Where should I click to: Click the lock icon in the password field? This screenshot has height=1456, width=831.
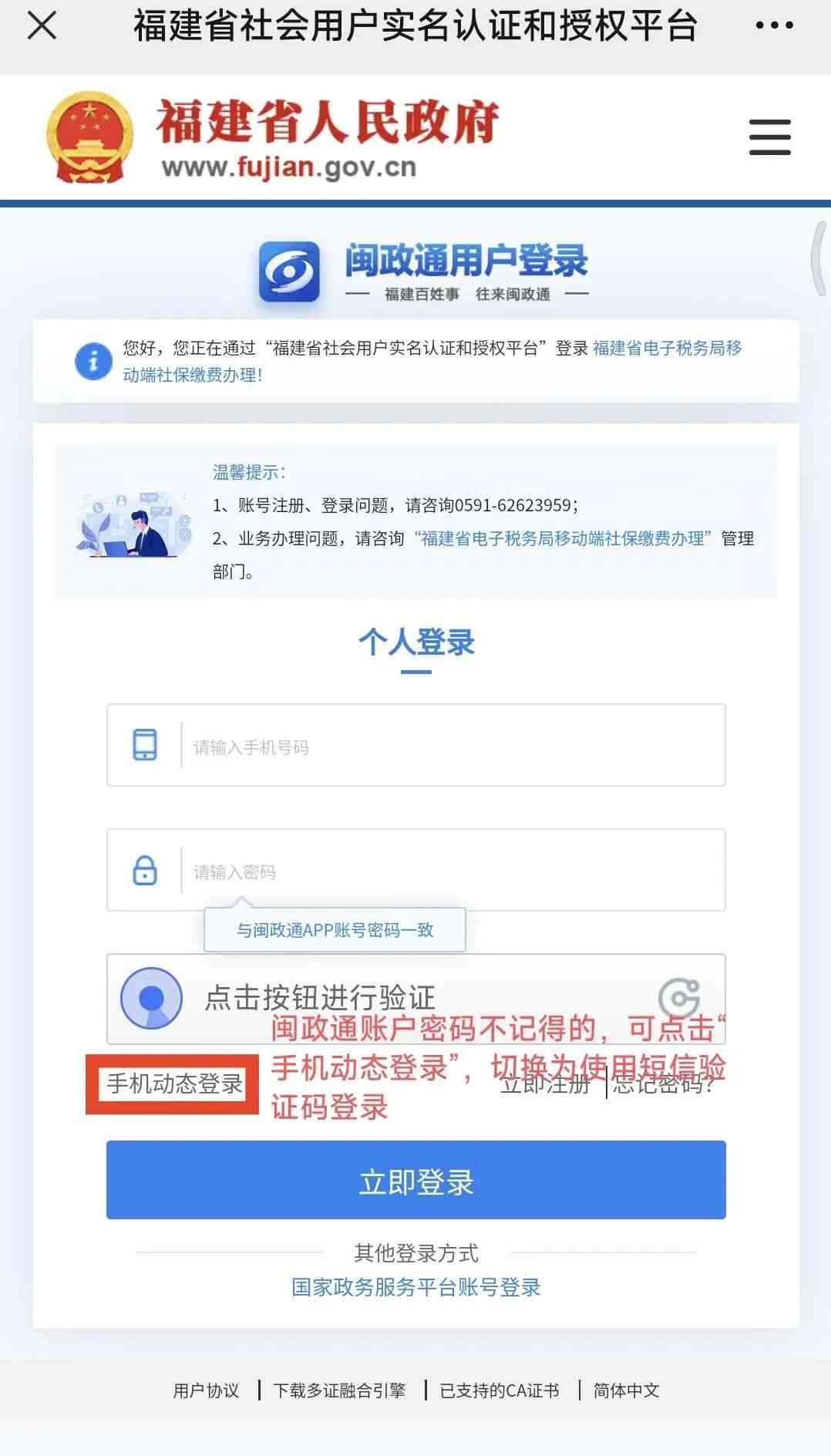[x=145, y=870]
